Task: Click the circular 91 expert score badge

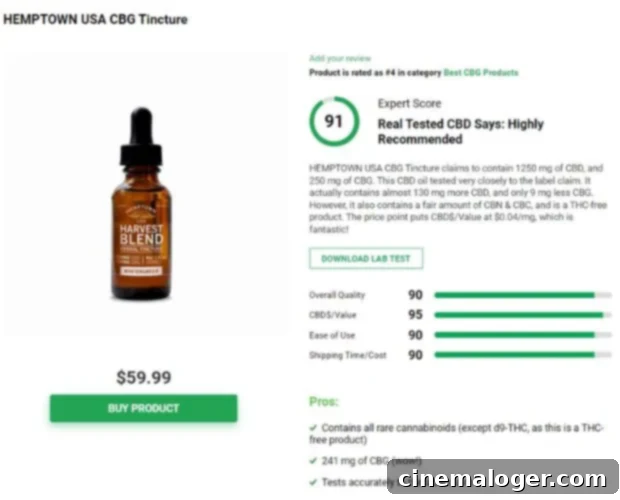Action: tap(334, 121)
